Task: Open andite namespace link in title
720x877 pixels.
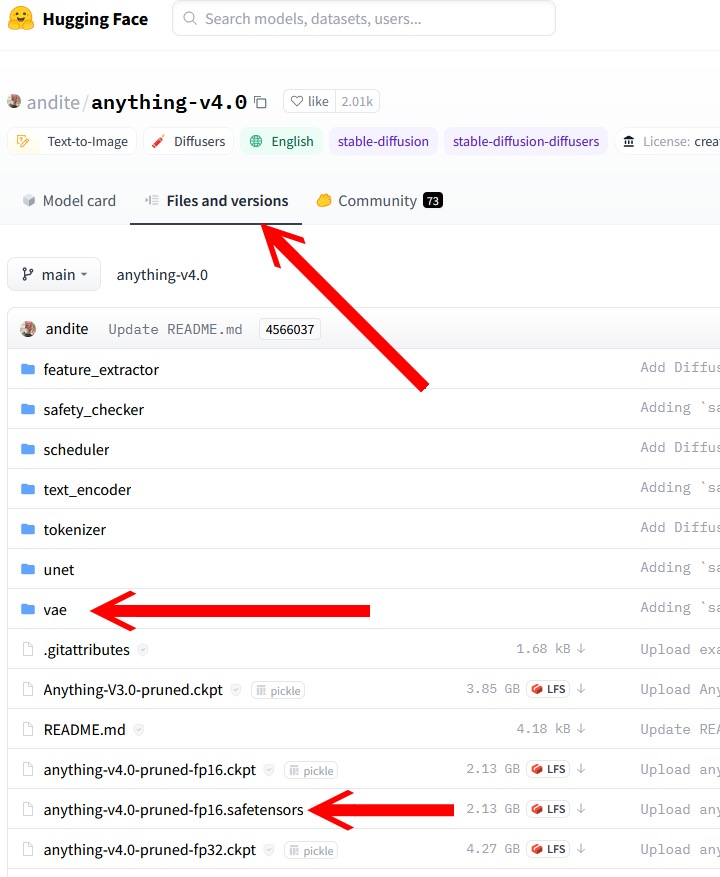Action: pos(53,102)
